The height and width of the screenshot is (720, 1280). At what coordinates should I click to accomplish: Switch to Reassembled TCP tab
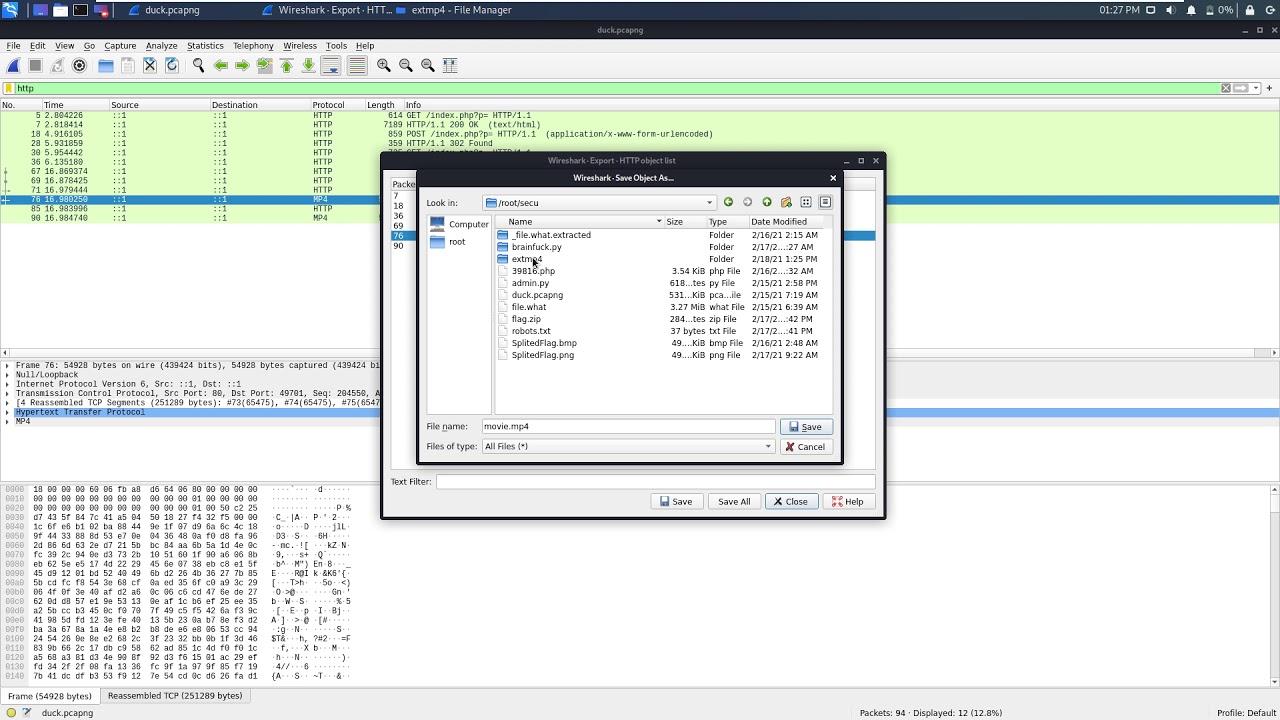point(175,696)
